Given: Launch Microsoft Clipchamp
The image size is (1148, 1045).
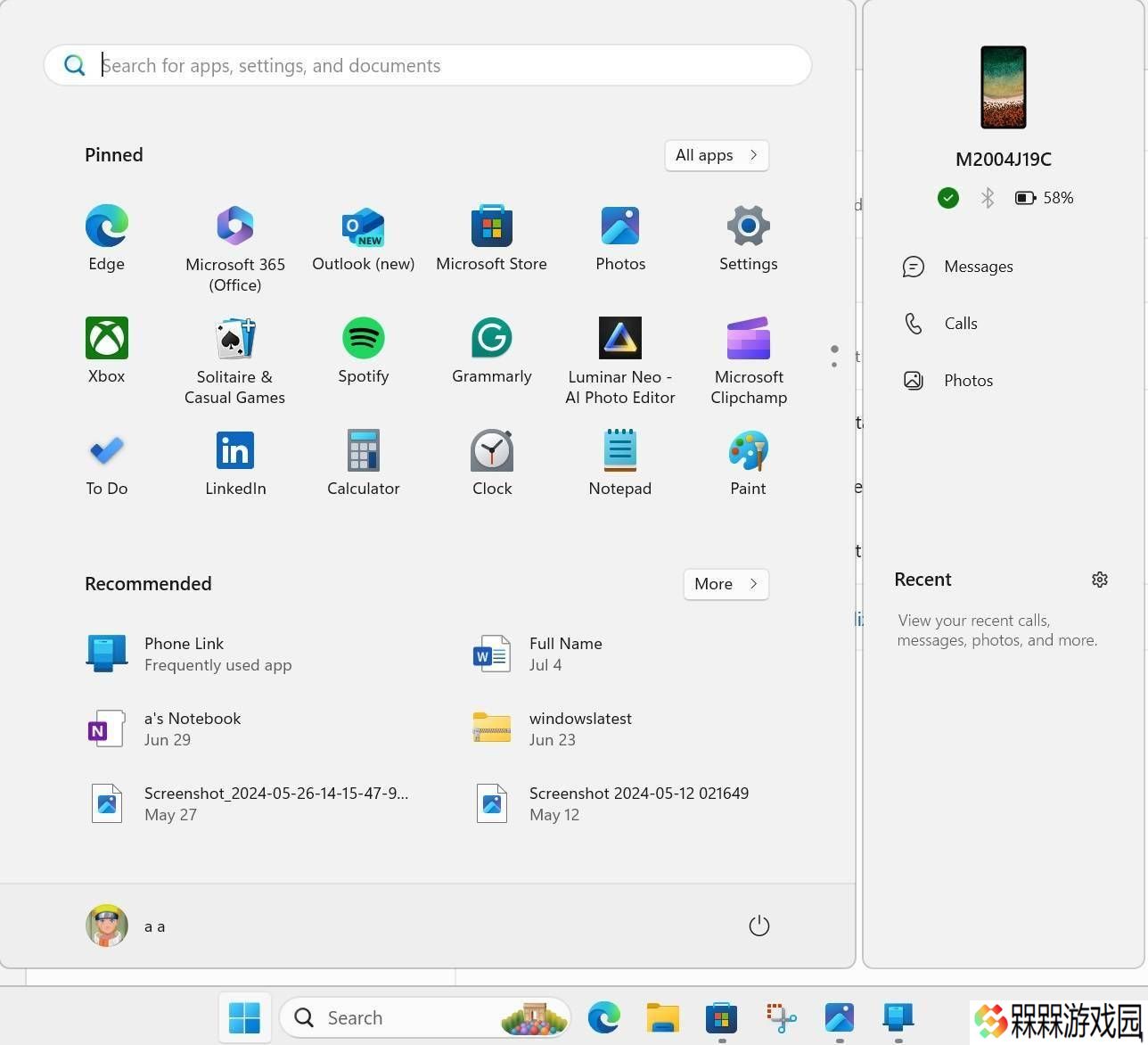Looking at the screenshot, I should tap(749, 361).
